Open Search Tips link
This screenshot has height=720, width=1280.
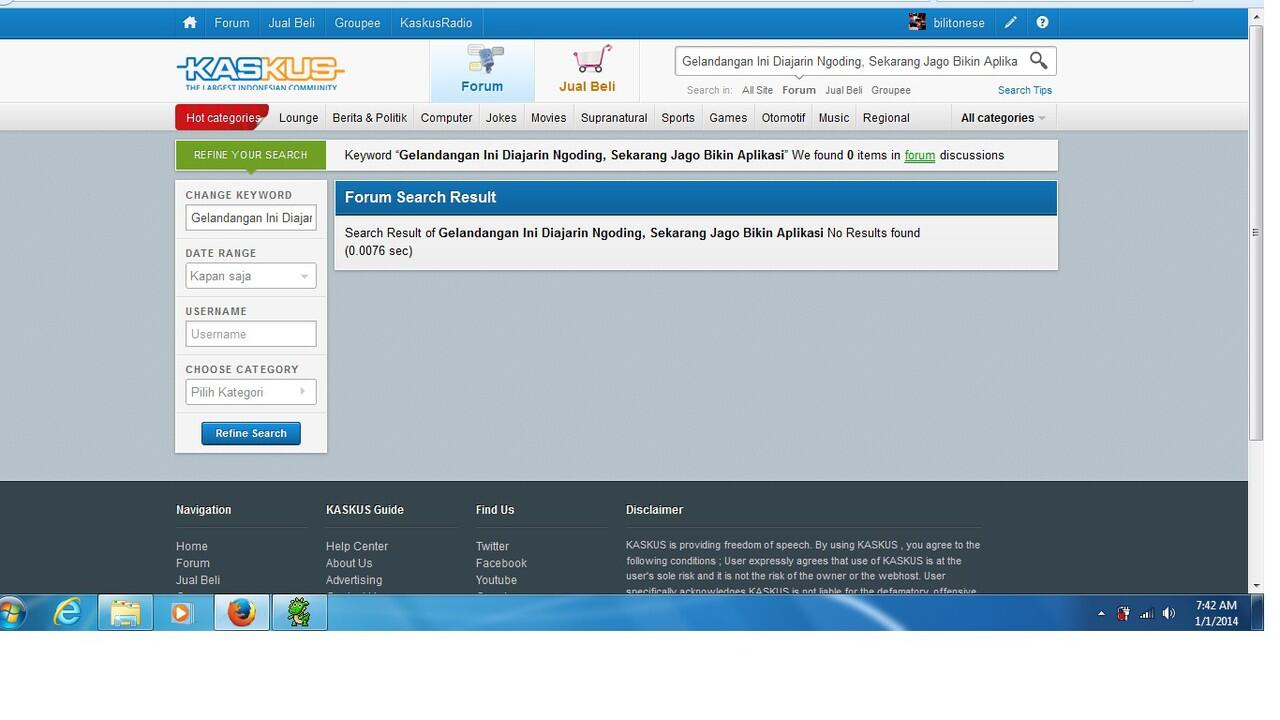1025,90
